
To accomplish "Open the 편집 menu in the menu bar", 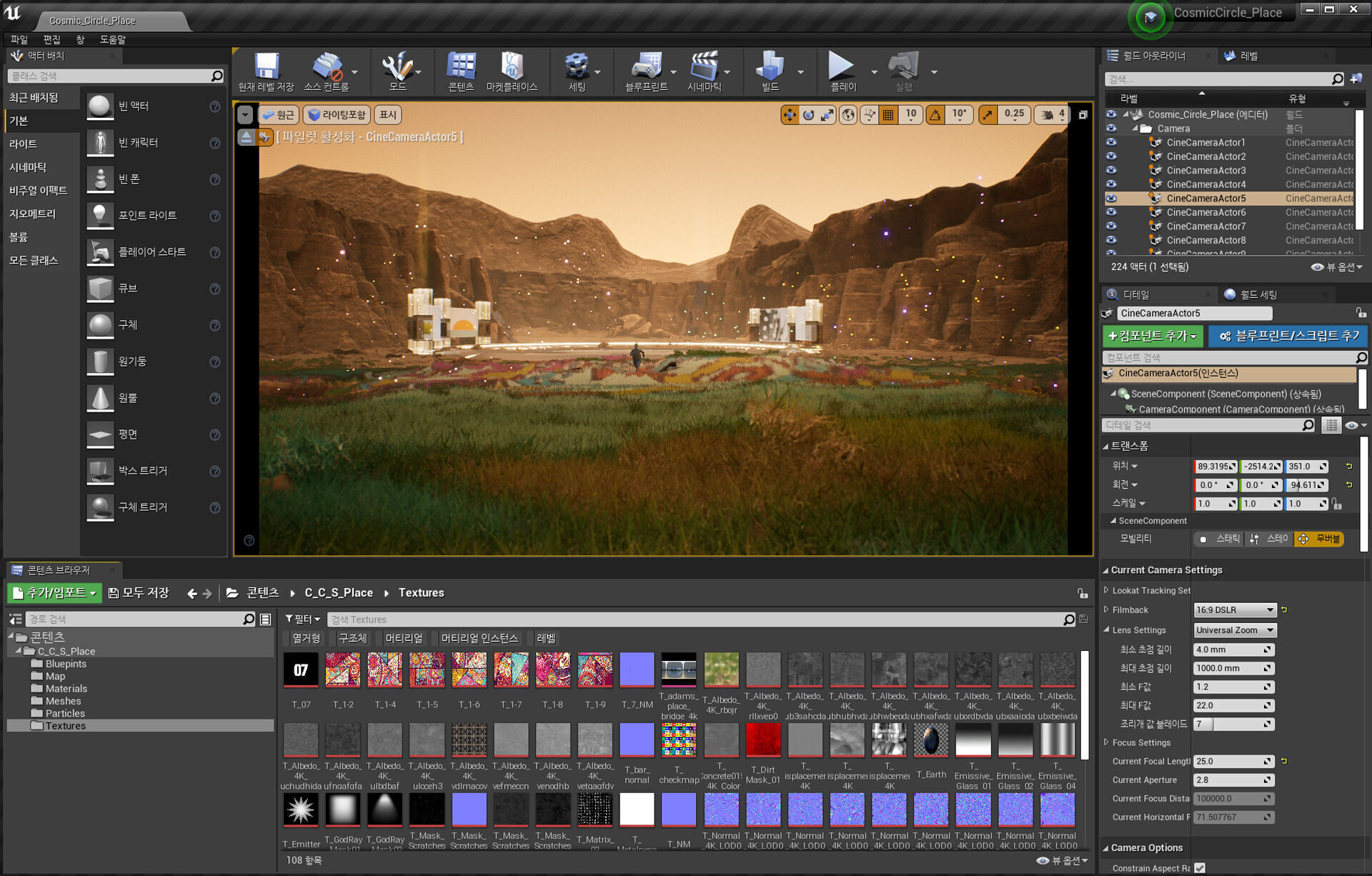I will [51, 39].
